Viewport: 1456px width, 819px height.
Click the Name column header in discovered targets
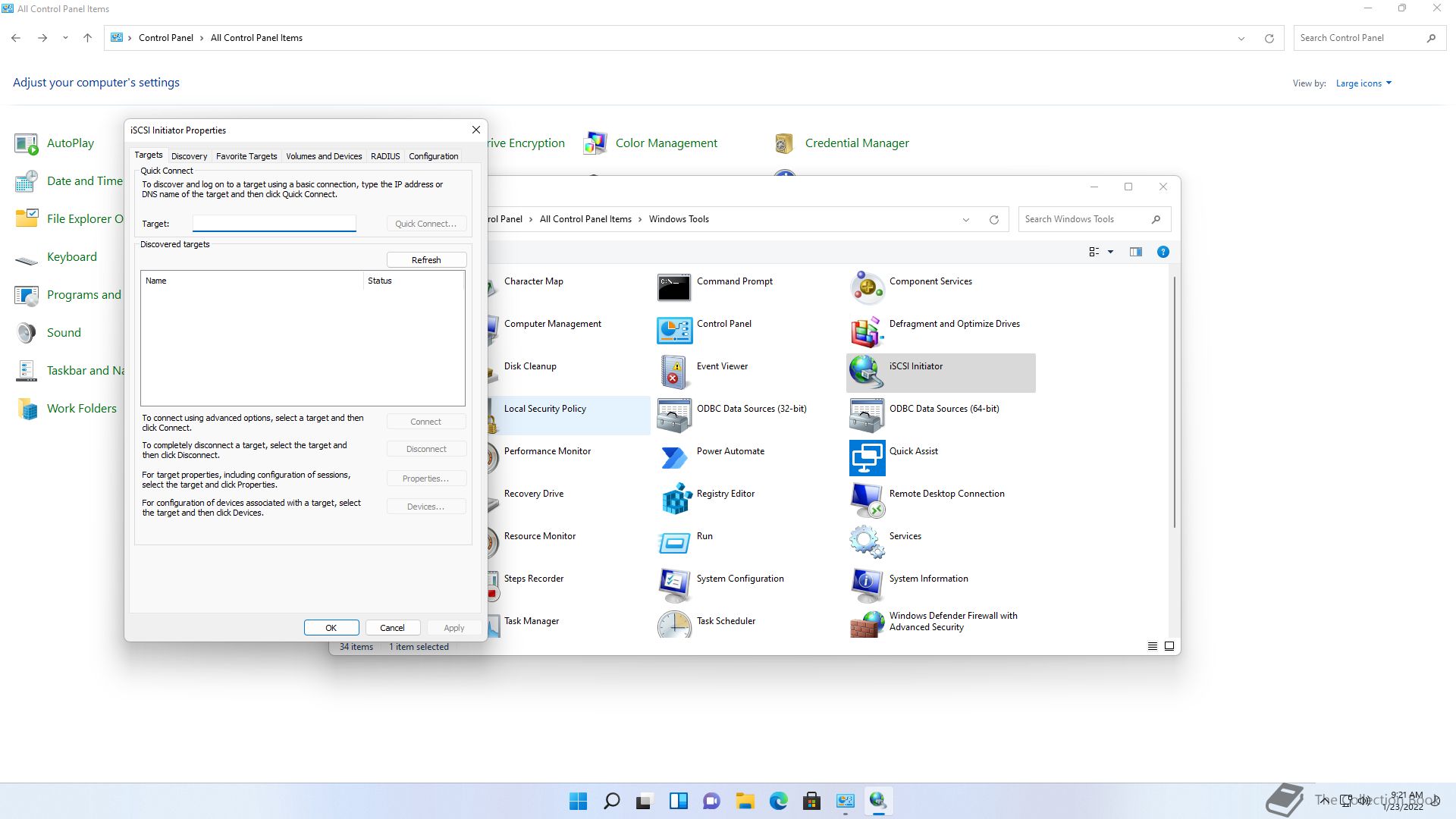[252, 281]
